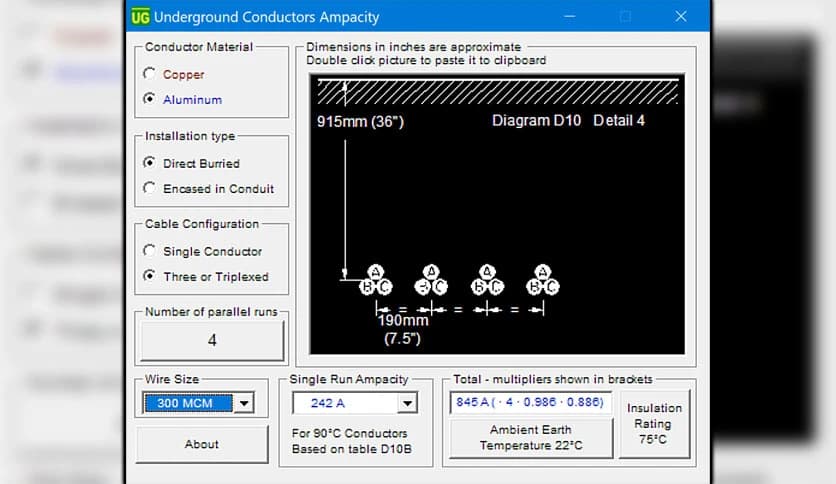Image resolution: width=836 pixels, height=484 pixels.
Task: Open the Wire Size dropdown arrow
Action: pyautogui.click(x=245, y=404)
